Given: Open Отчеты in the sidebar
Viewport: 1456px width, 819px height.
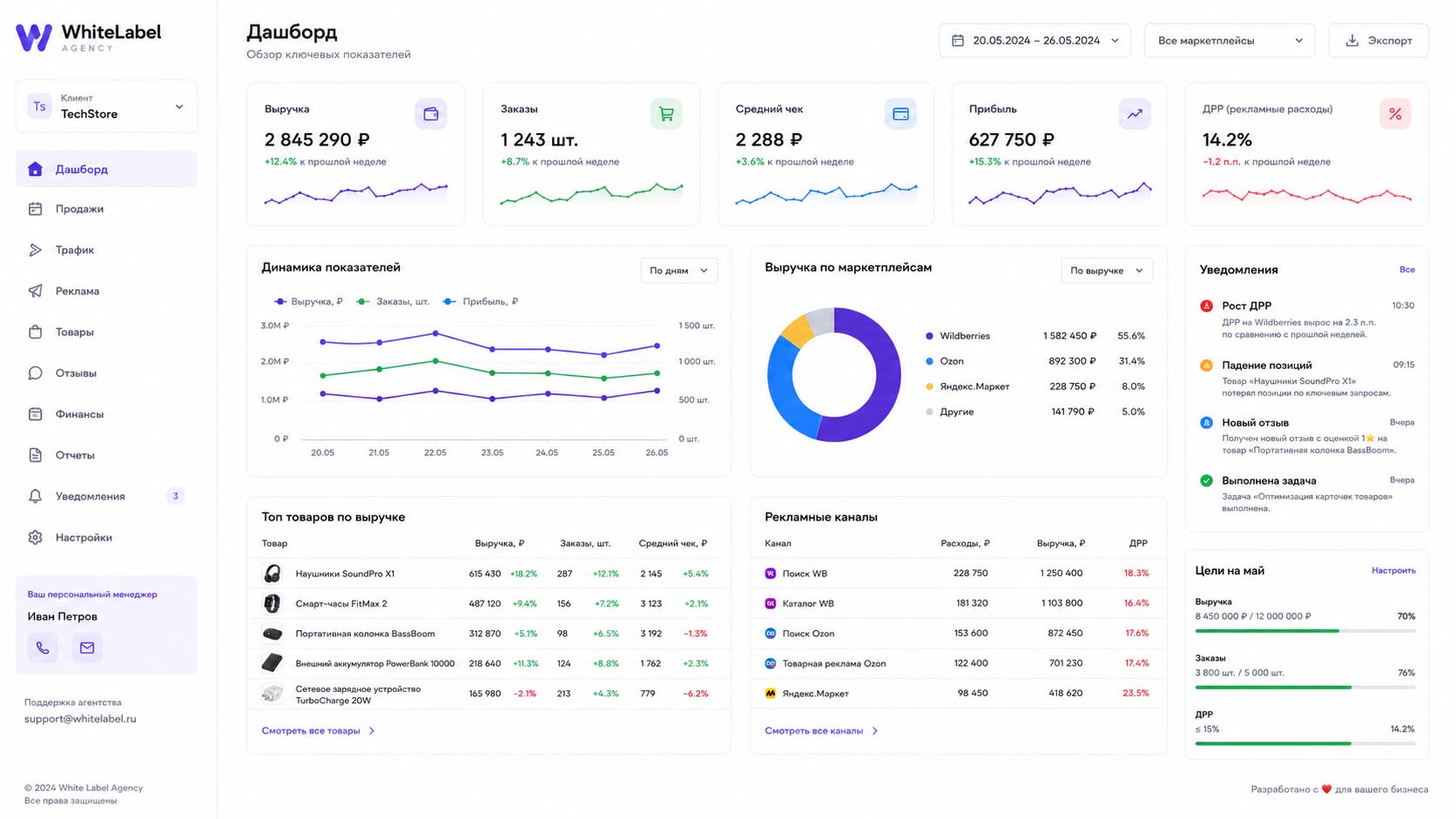Looking at the screenshot, I should coord(106,455).
